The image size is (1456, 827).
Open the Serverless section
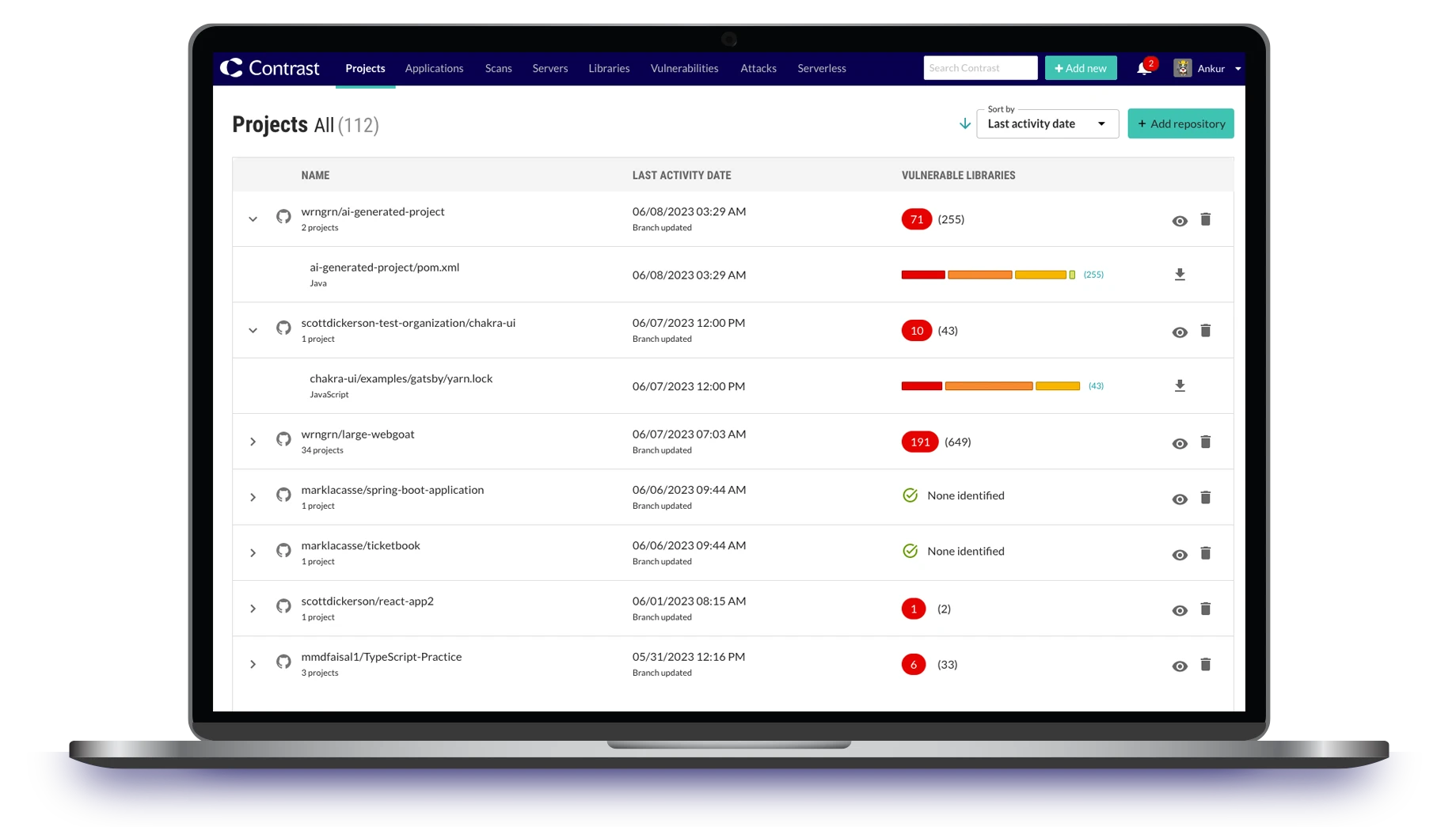pos(821,68)
